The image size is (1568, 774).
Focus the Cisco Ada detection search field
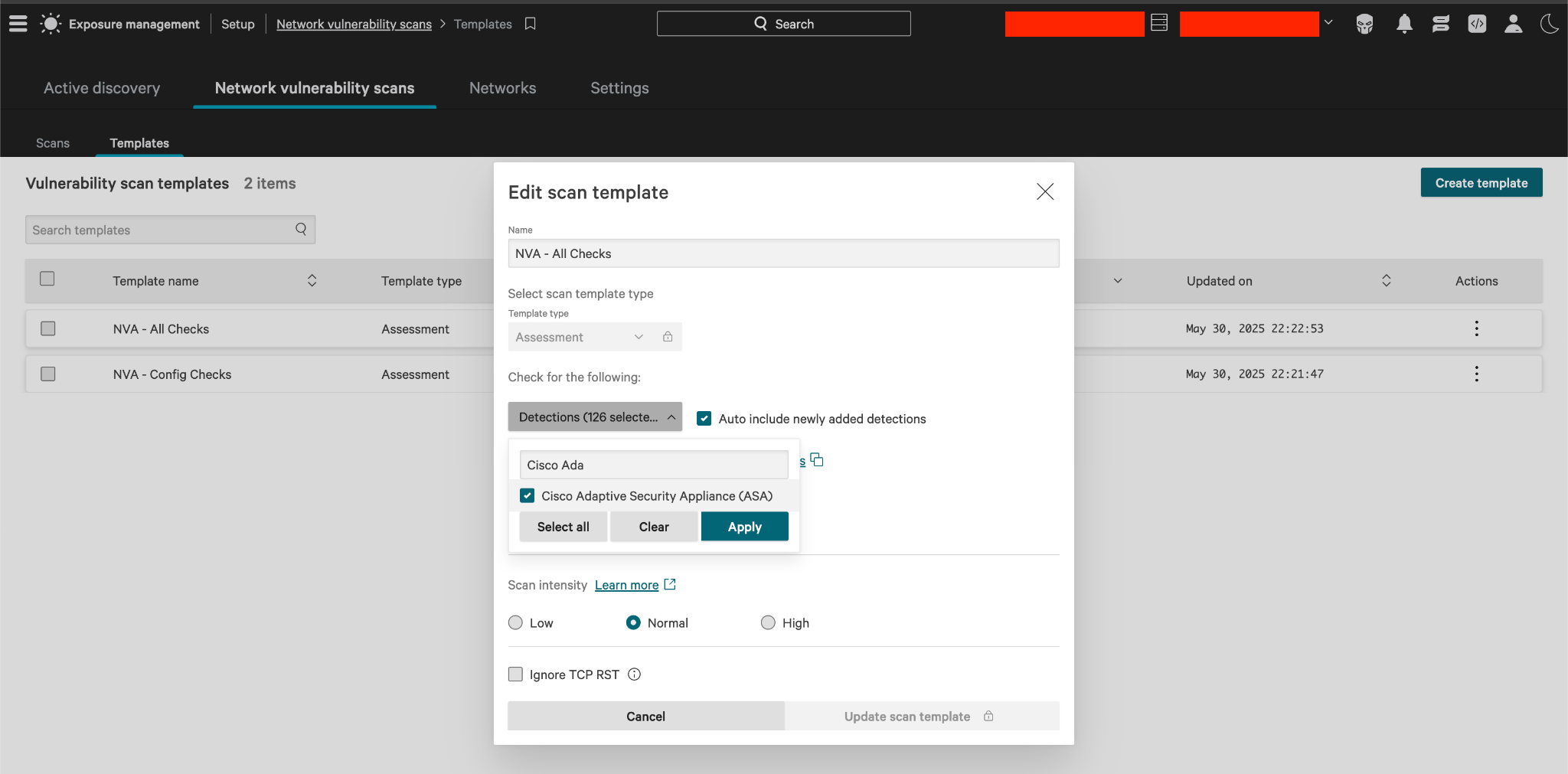coord(654,465)
